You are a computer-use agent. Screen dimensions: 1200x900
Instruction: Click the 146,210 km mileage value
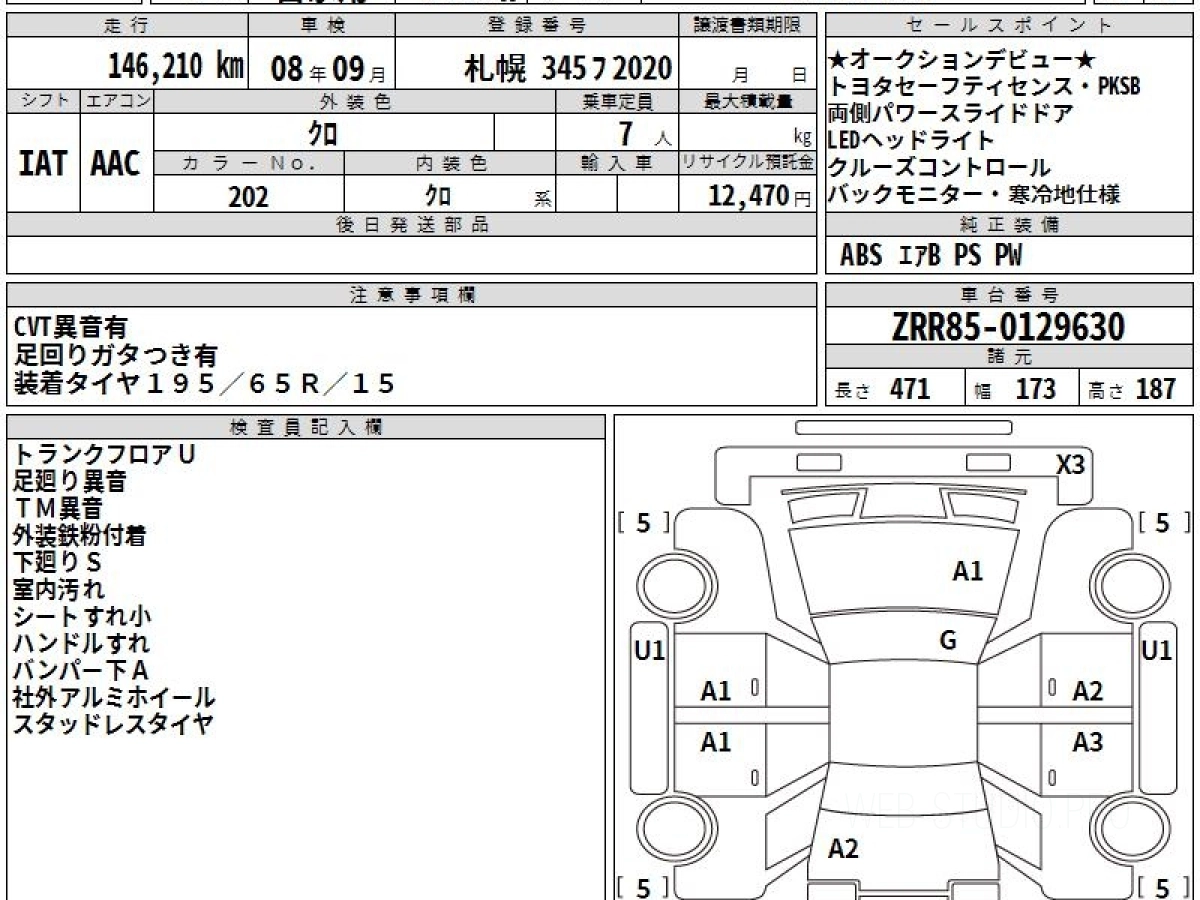tap(175, 68)
